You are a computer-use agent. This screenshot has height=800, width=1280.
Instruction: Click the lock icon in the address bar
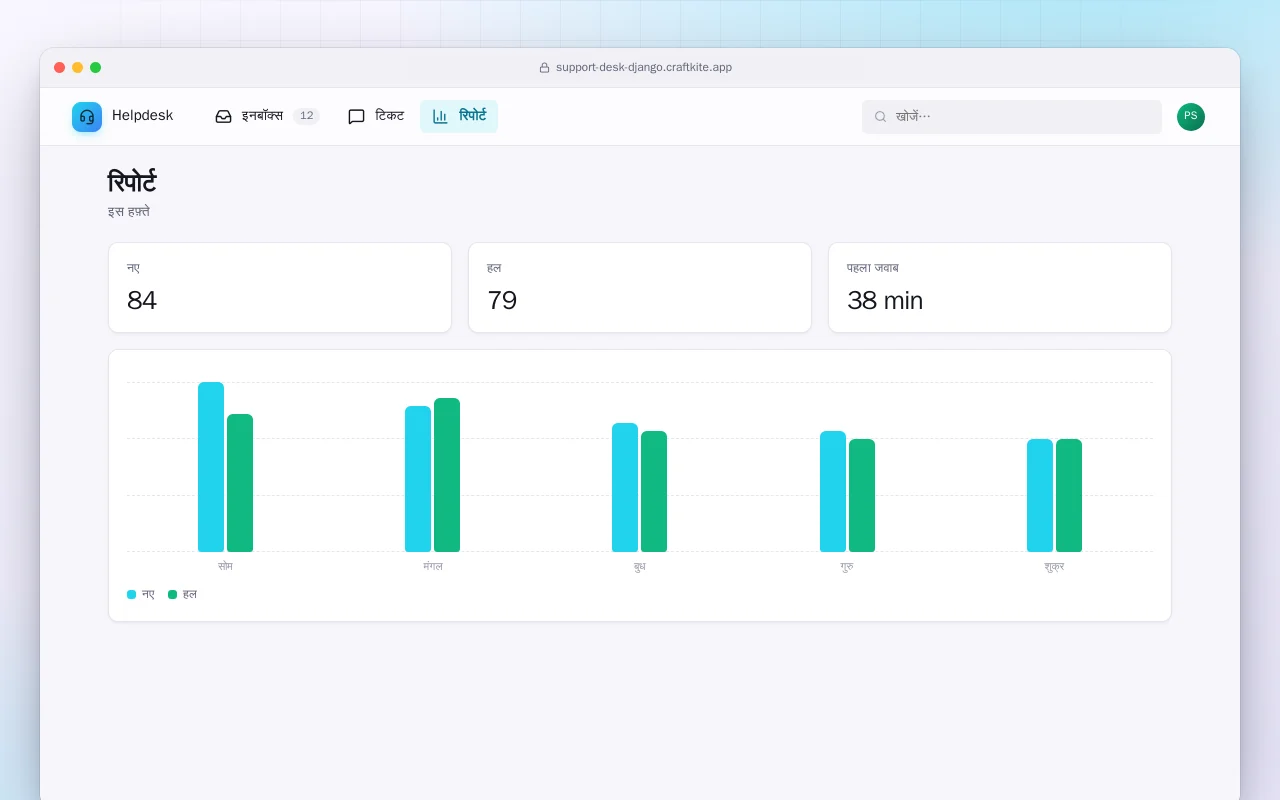544,68
